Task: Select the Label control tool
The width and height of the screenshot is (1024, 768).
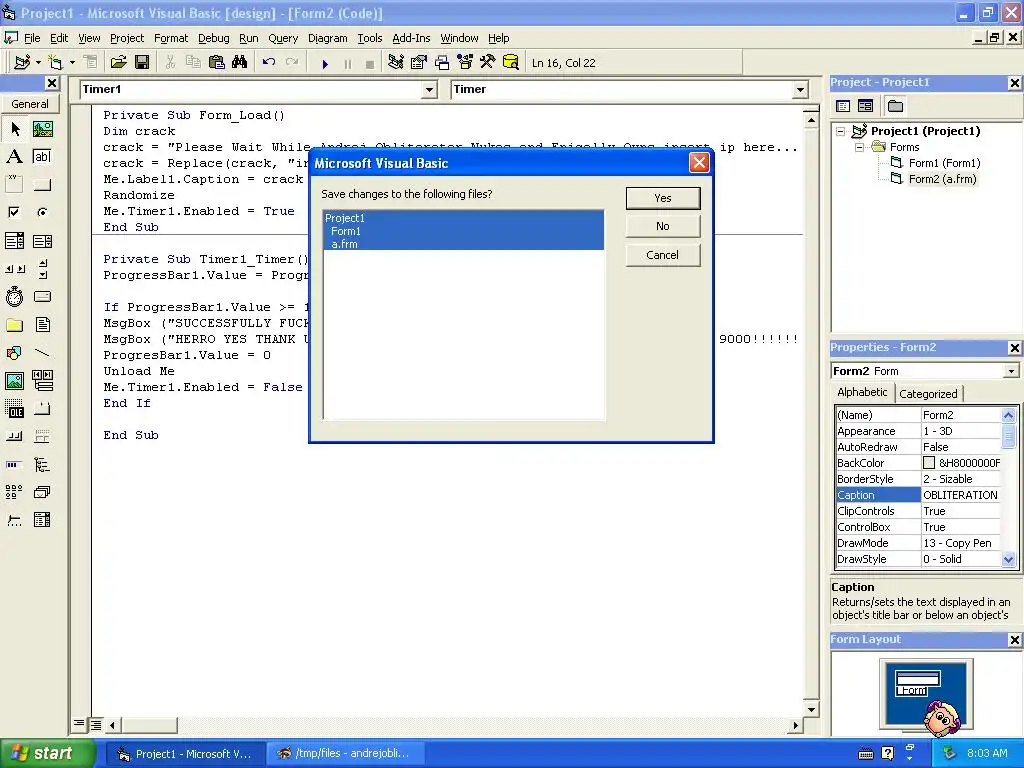Action: click(x=14, y=157)
